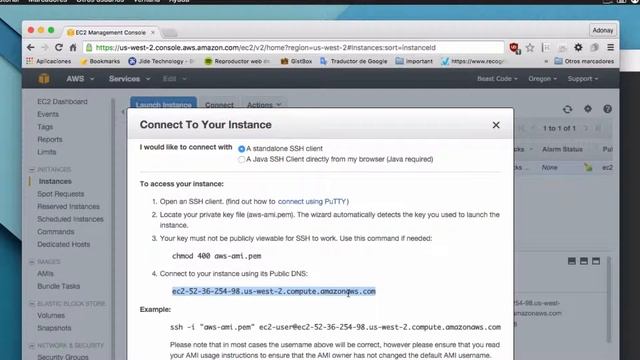Open the Oregon region dropdown
This screenshot has width=640, height=360.
coord(542,79)
